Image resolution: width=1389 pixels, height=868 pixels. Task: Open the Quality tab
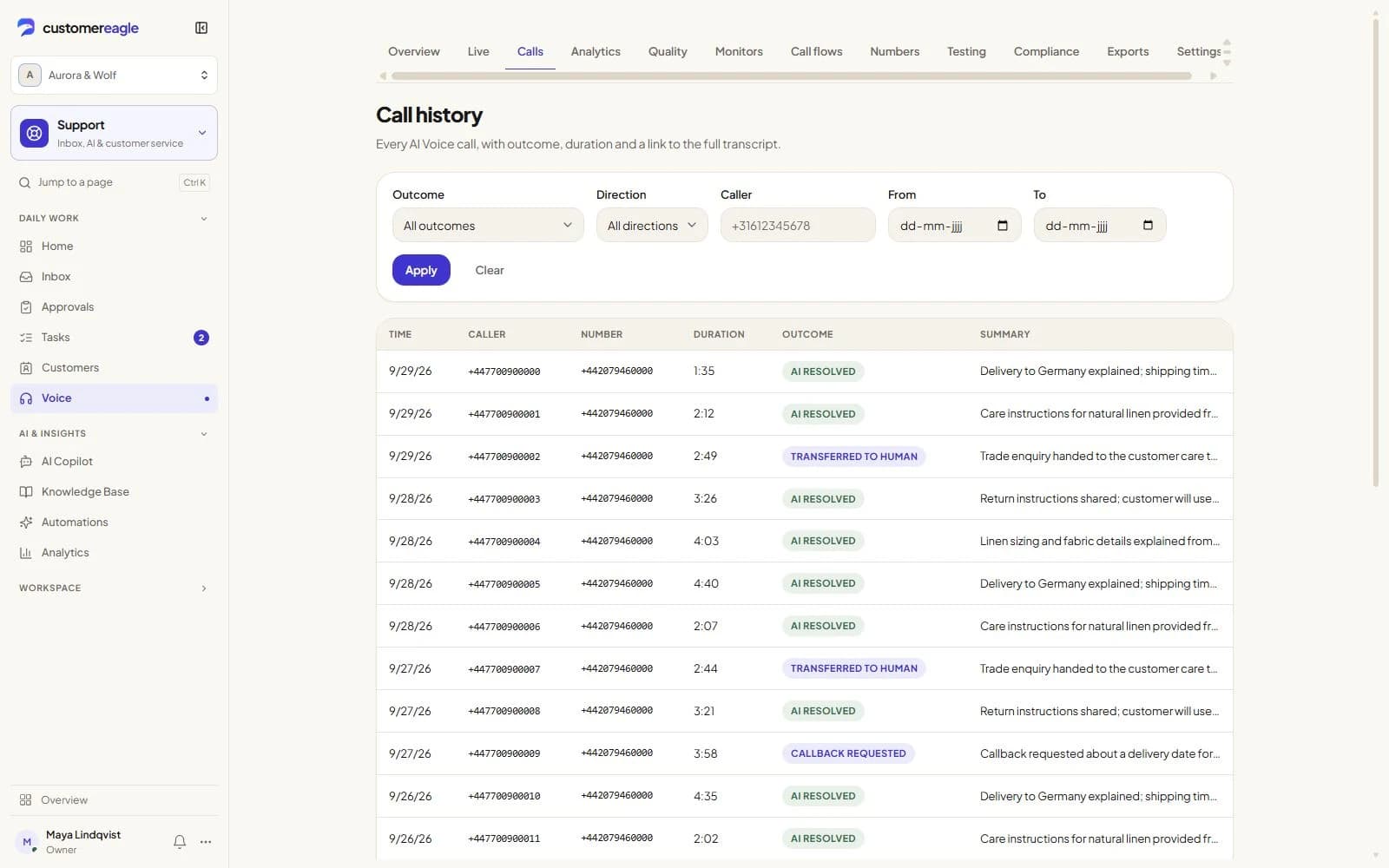pyautogui.click(x=668, y=51)
